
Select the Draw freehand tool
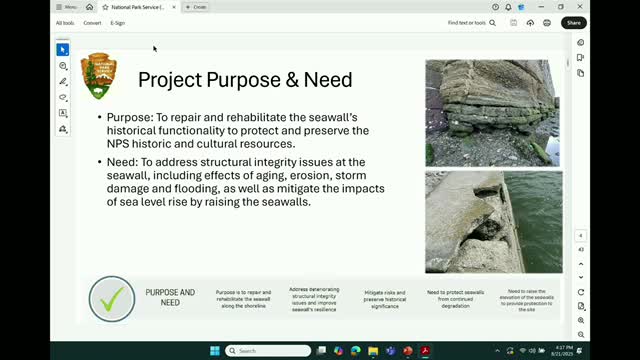pyautogui.click(x=62, y=97)
